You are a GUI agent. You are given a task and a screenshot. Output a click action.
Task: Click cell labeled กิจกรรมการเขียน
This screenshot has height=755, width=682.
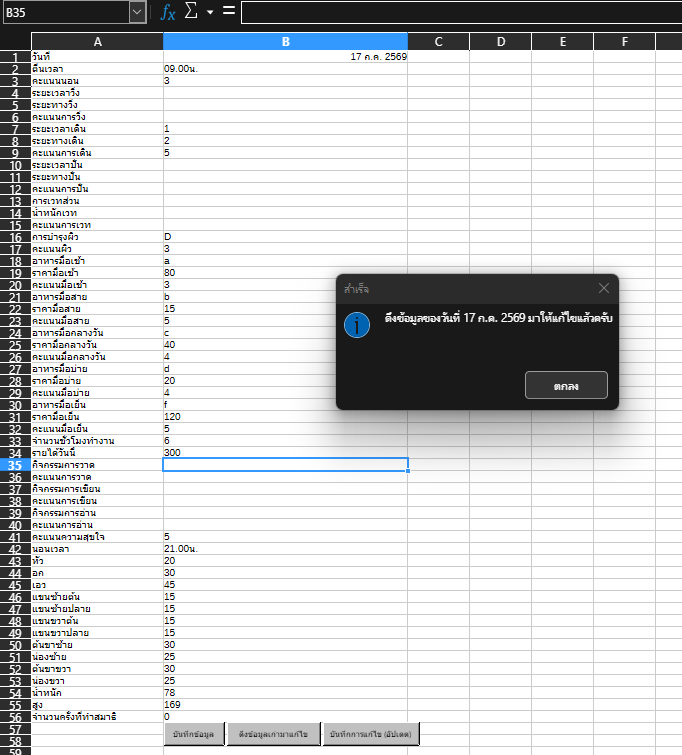tap(97, 489)
